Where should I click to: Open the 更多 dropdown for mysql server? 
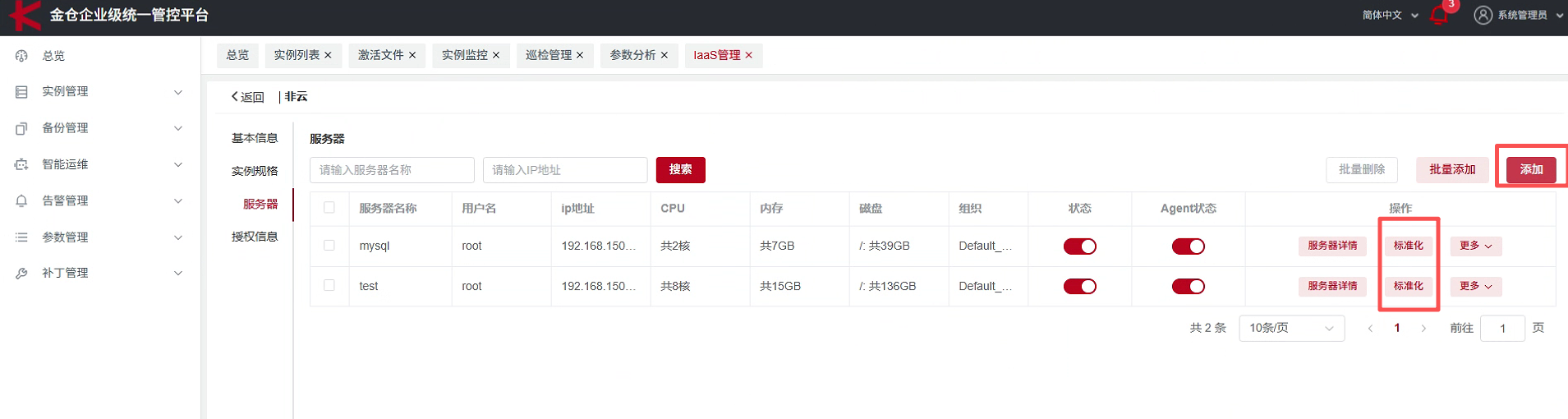click(x=1475, y=246)
